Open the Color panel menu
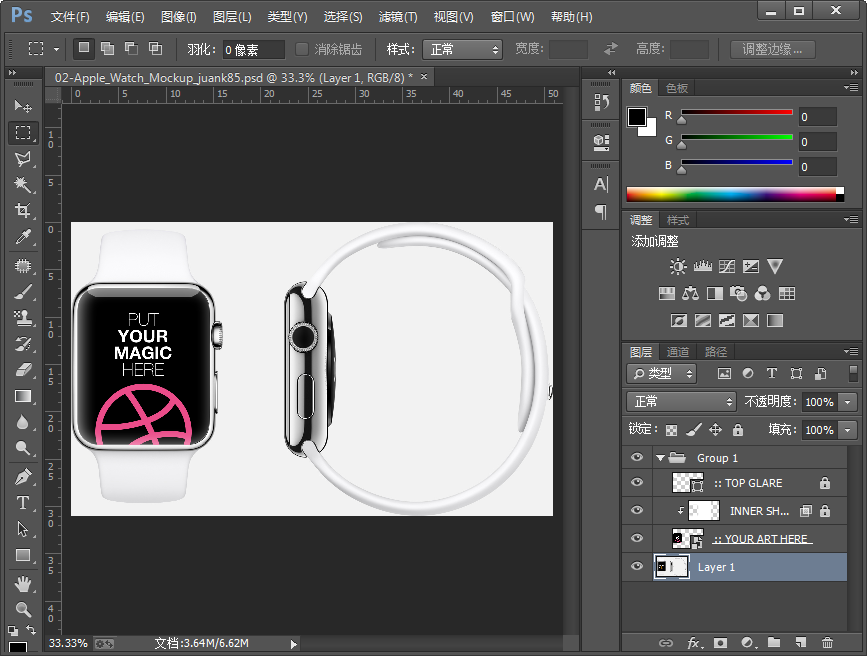Screen dimensions: 867x656 [851, 87]
